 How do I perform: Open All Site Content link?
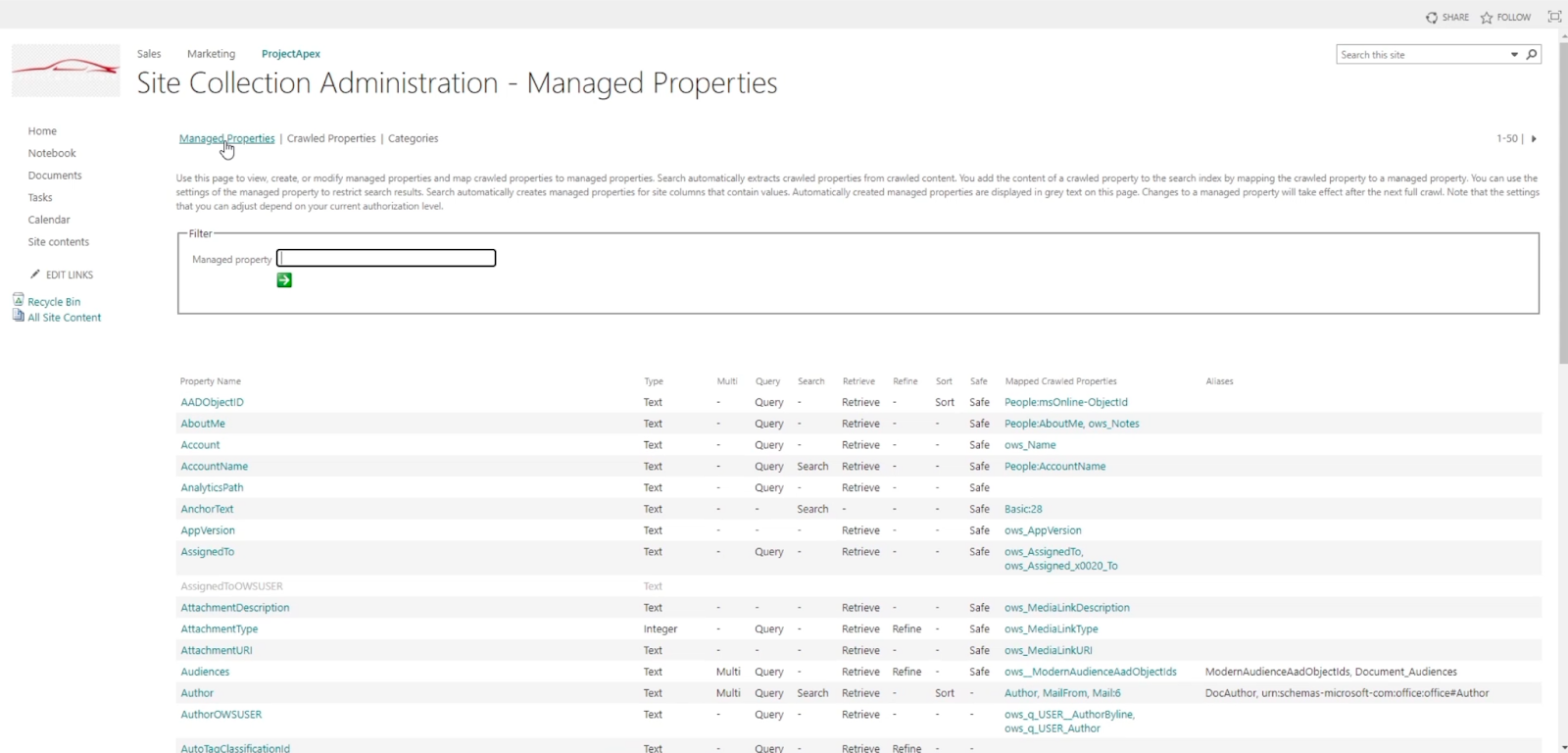(65, 318)
